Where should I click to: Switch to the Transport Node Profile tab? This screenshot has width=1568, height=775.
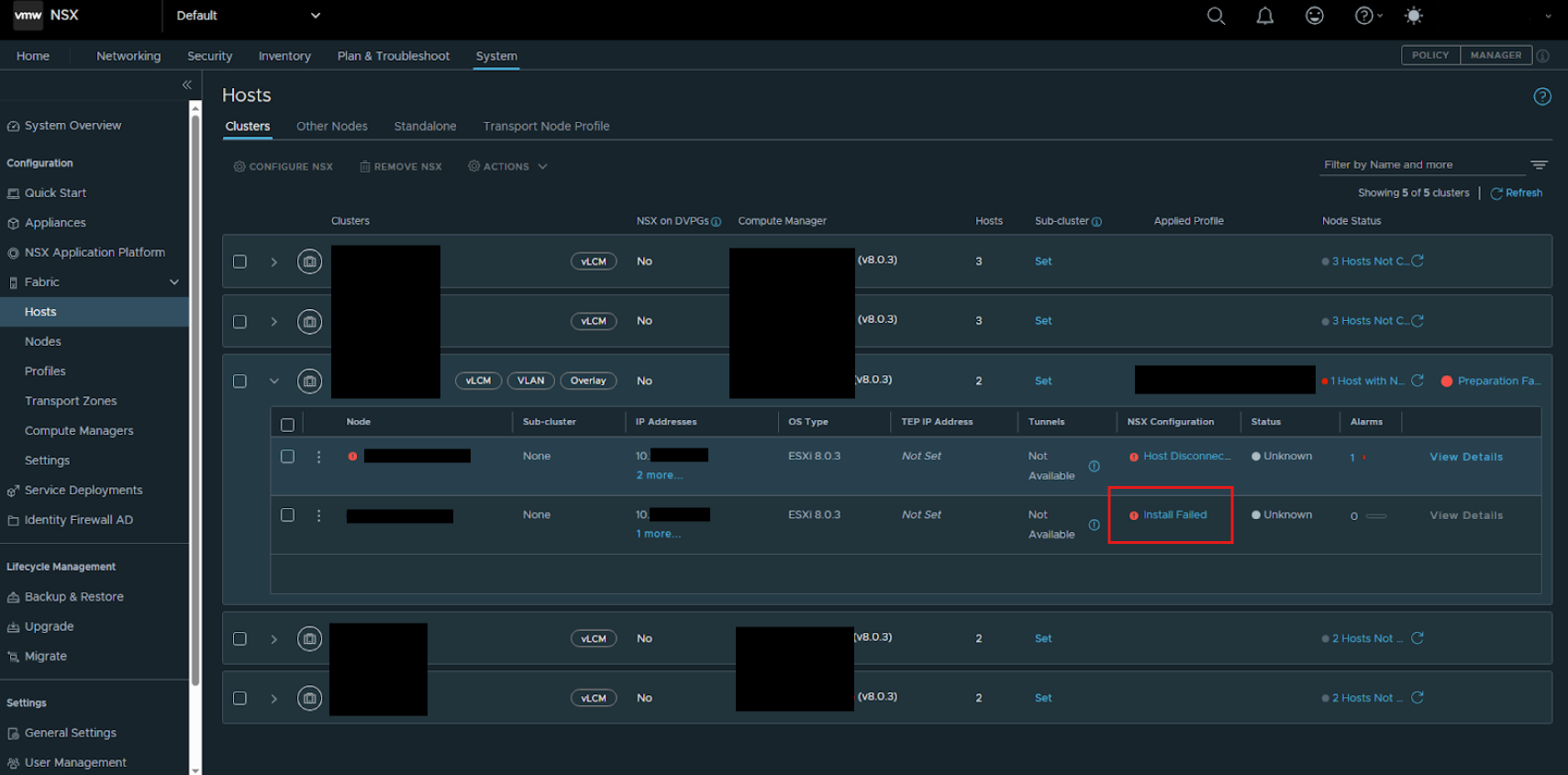click(546, 127)
